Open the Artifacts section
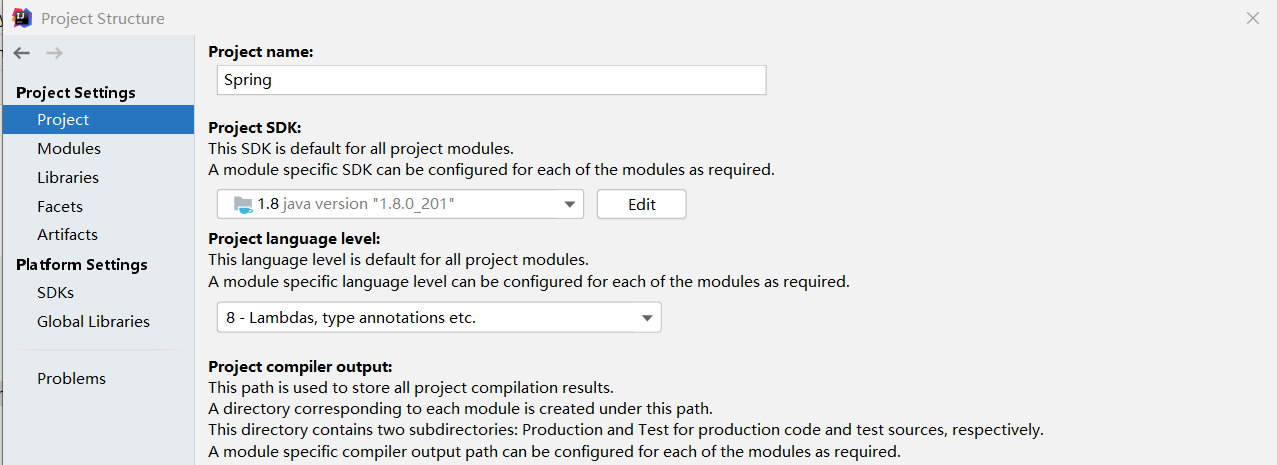The width and height of the screenshot is (1277, 465). (x=67, y=235)
